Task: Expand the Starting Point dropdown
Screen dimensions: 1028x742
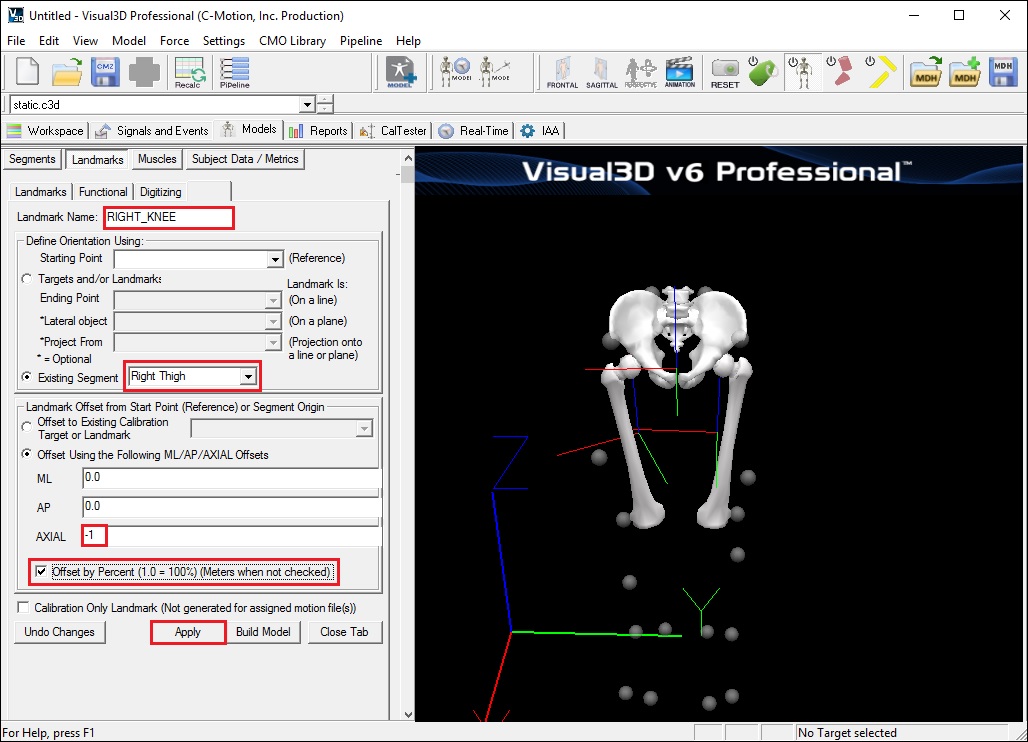Action: (x=275, y=260)
